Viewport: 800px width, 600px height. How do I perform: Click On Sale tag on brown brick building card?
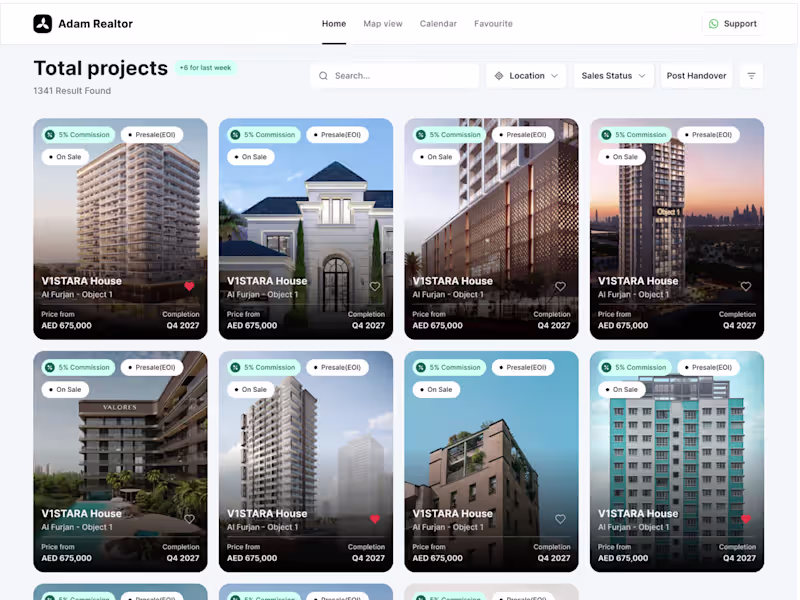pyautogui.click(x=436, y=389)
